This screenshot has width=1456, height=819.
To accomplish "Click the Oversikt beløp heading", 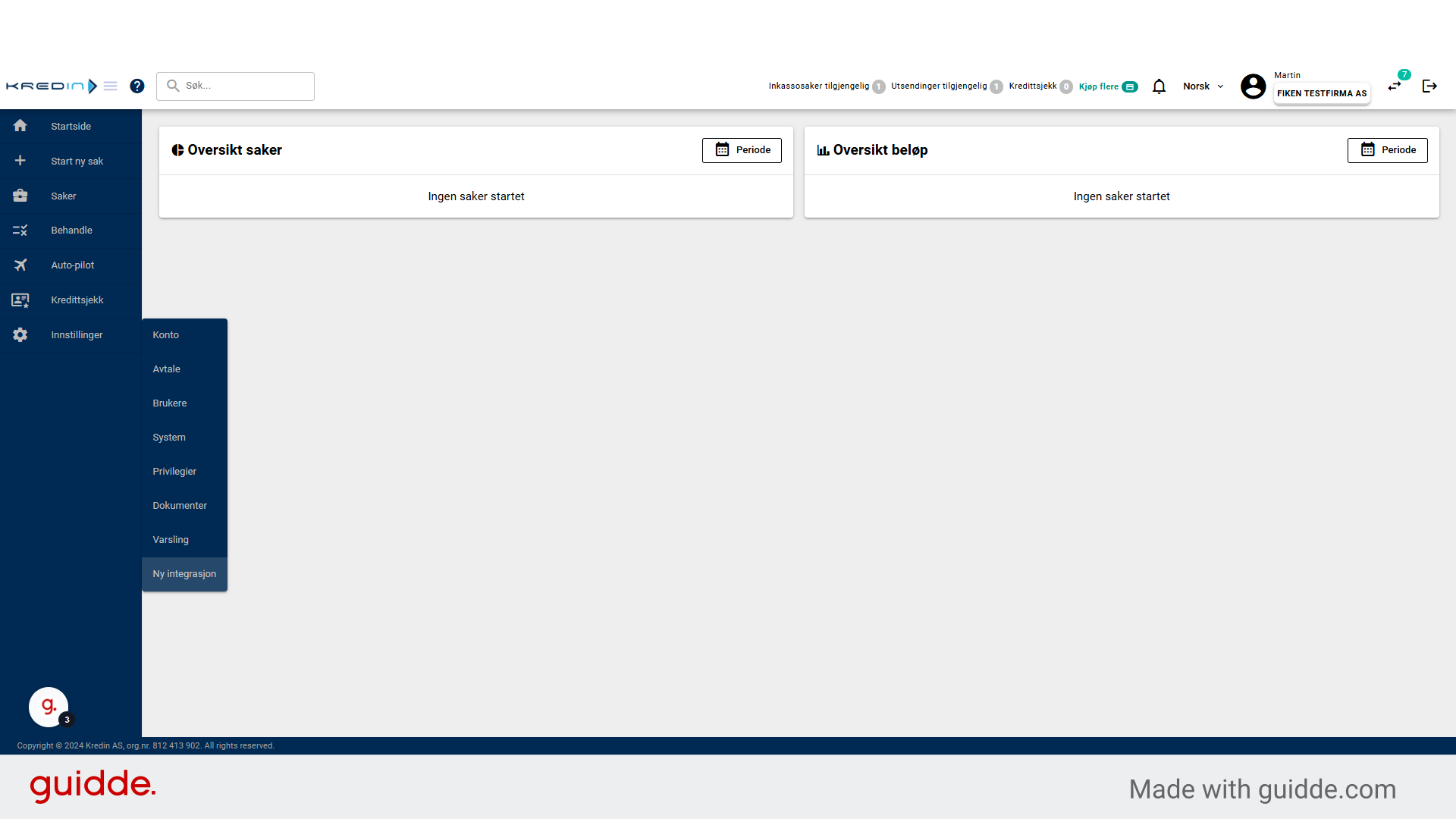I will tap(880, 150).
